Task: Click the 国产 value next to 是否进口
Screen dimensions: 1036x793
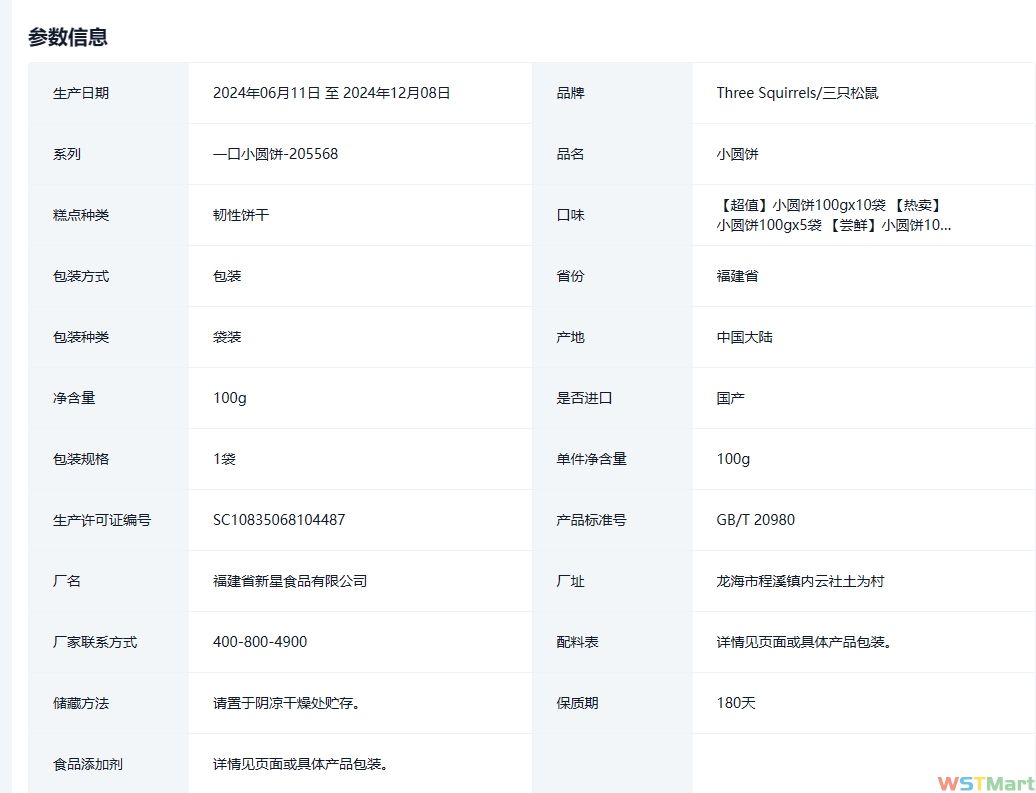Action: (x=730, y=398)
